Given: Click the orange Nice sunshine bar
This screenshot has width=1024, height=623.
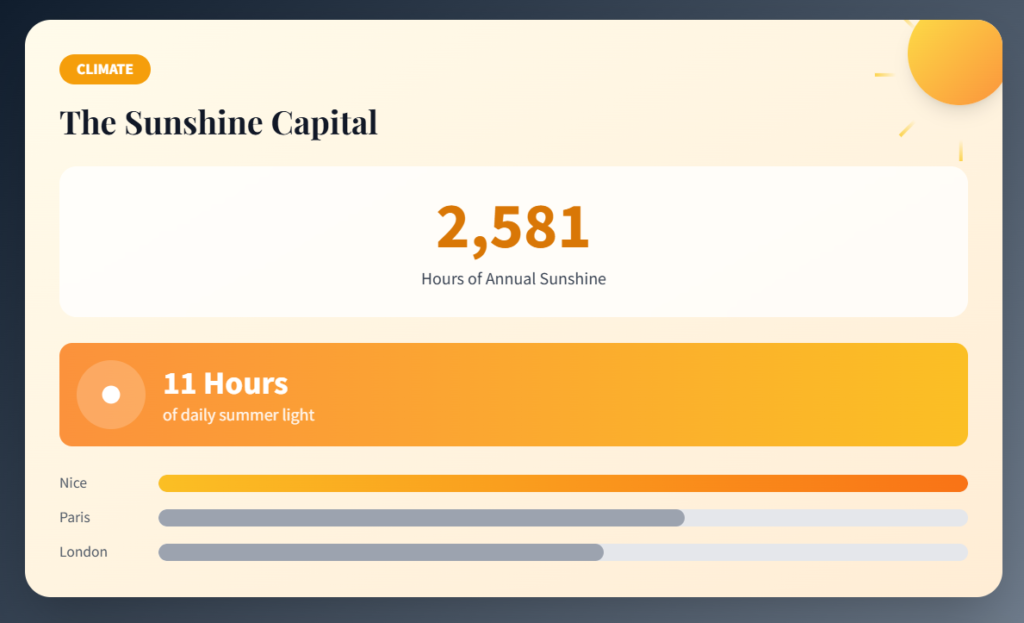Looking at the screenshot, I should (562, 484).
